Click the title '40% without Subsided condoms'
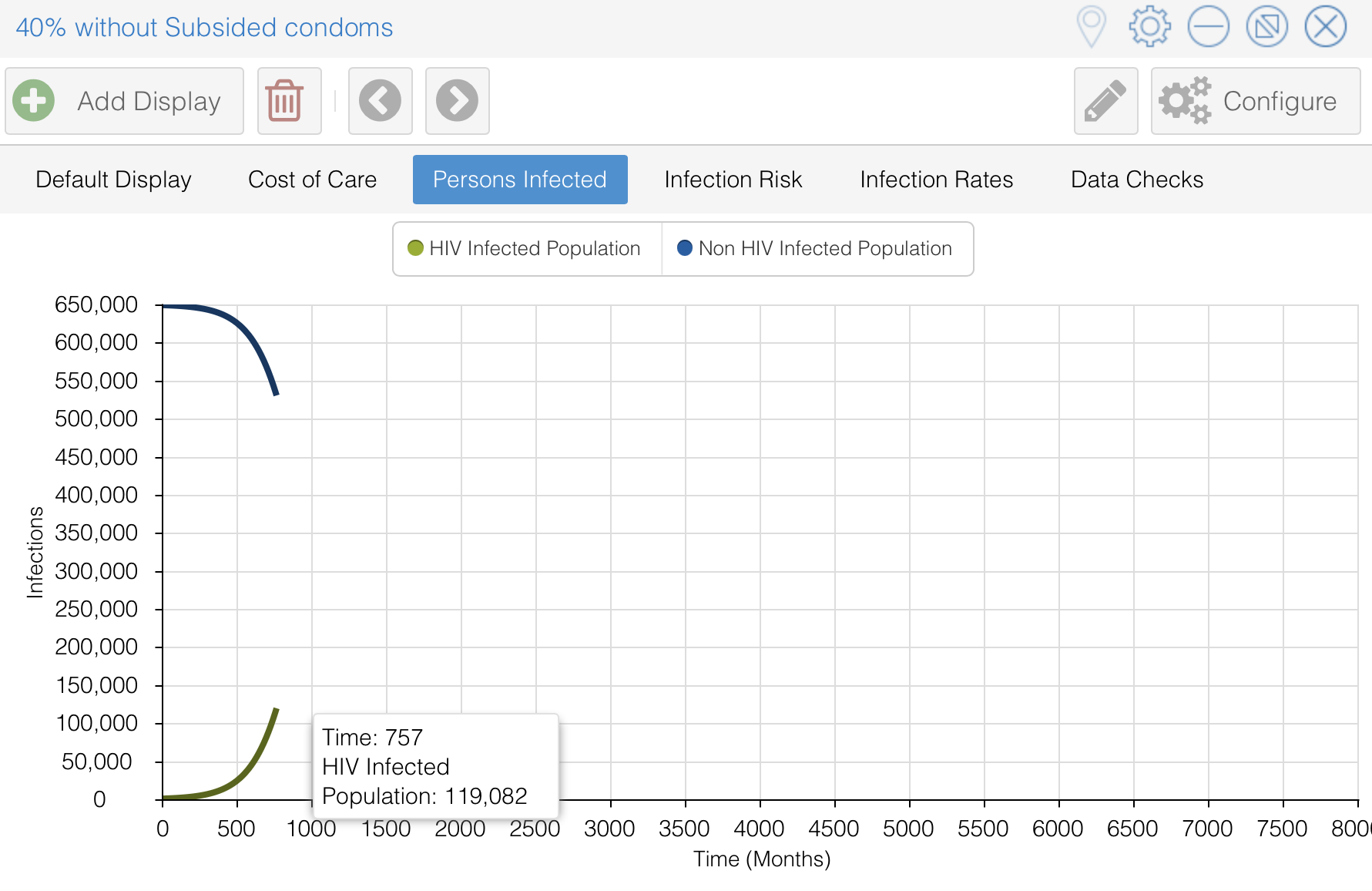Screen dimensions: 1372x891 204,28
